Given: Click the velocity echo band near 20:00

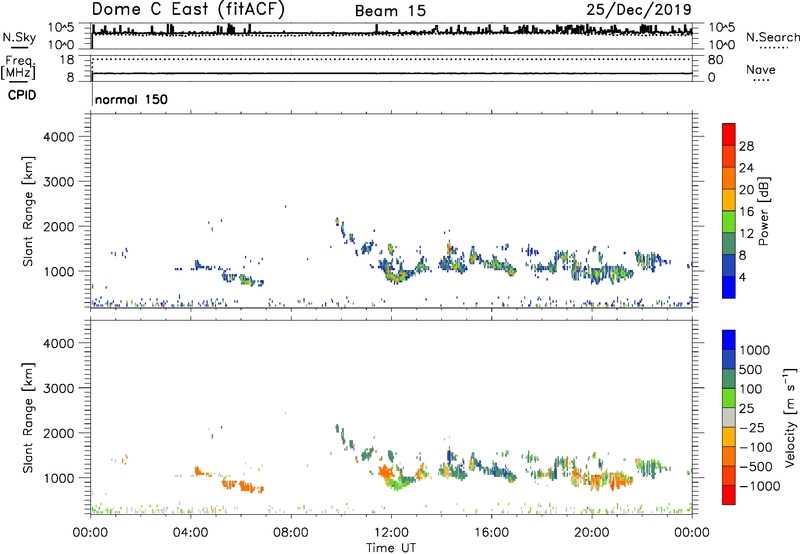Looking at the screenshot, I should click(x=602, y=480).
